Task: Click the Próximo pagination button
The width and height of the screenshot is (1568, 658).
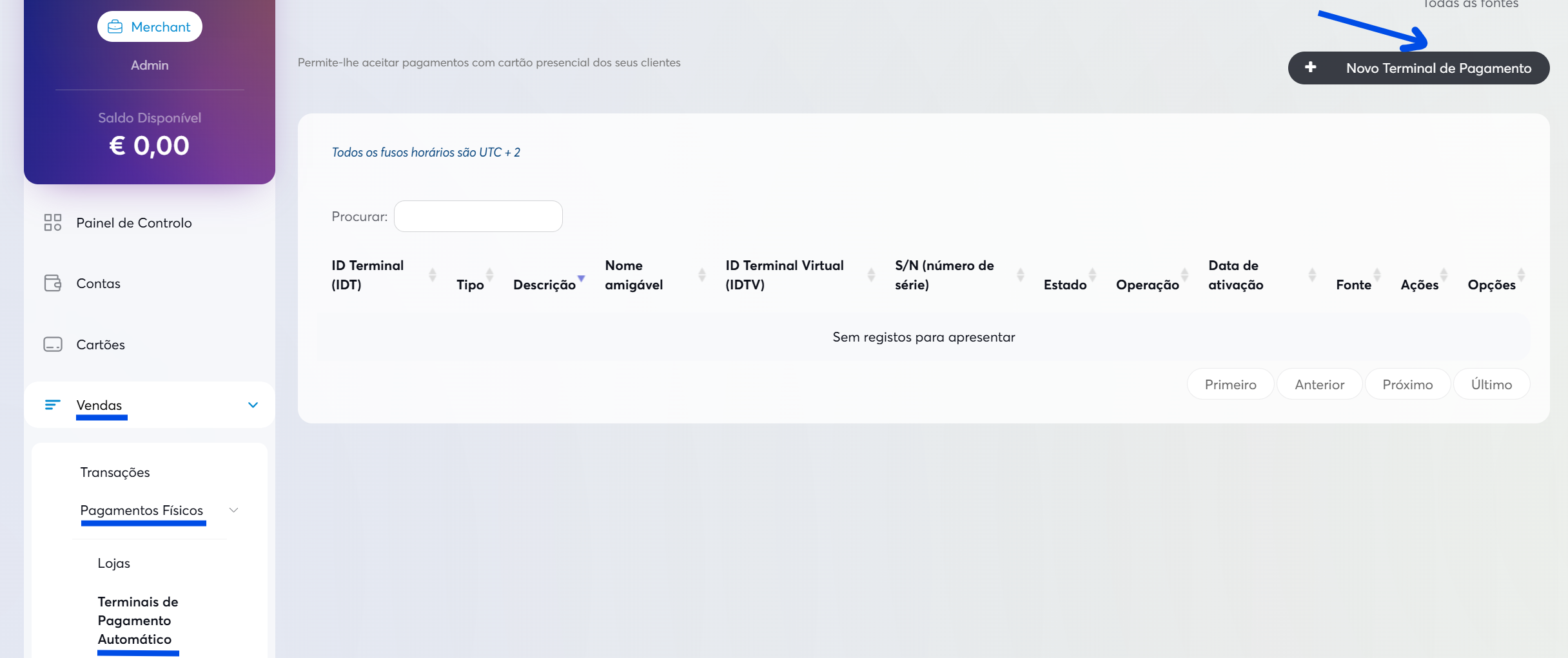Action: tap(1407, 385)
